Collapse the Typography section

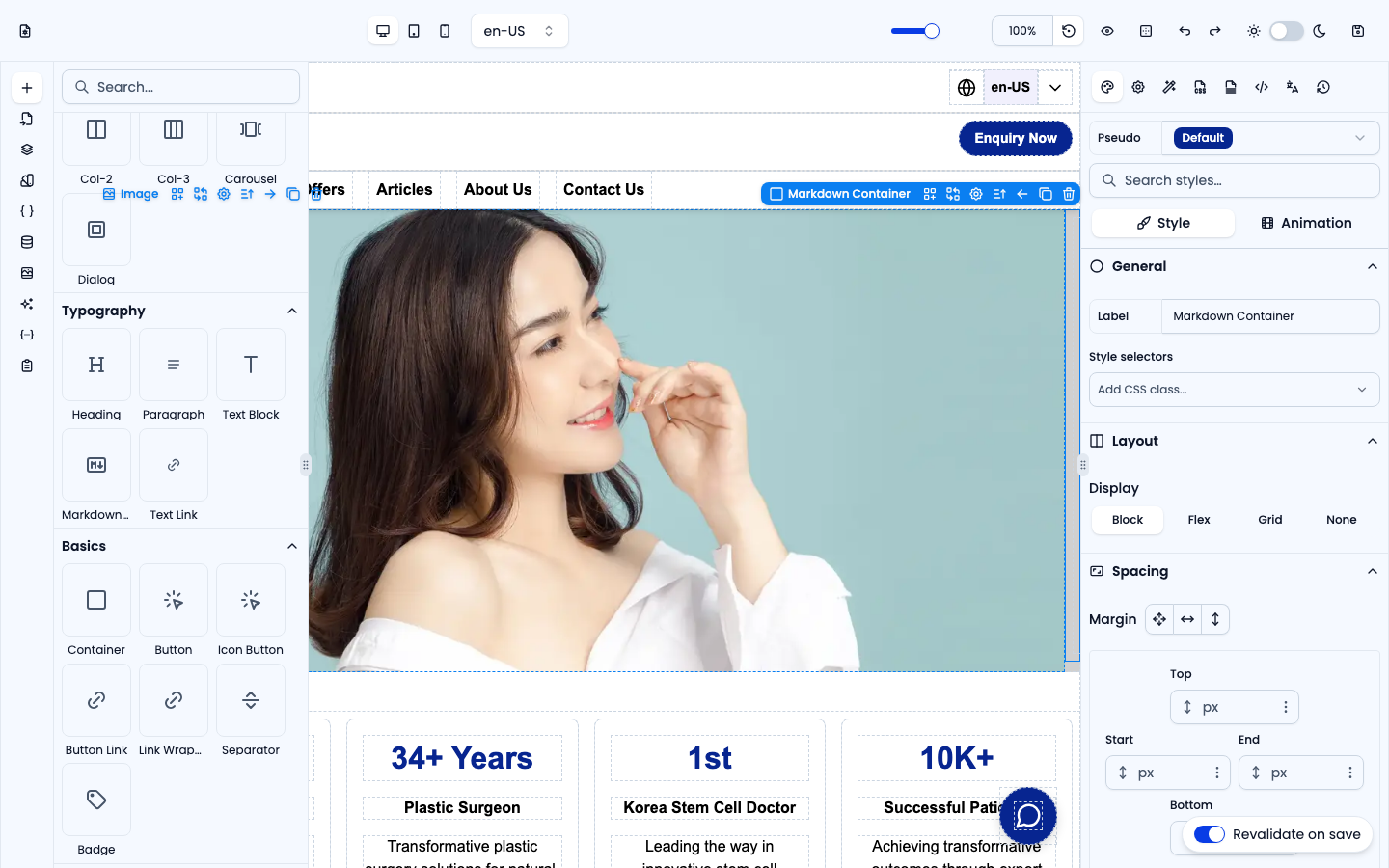(x=292, y=311)
